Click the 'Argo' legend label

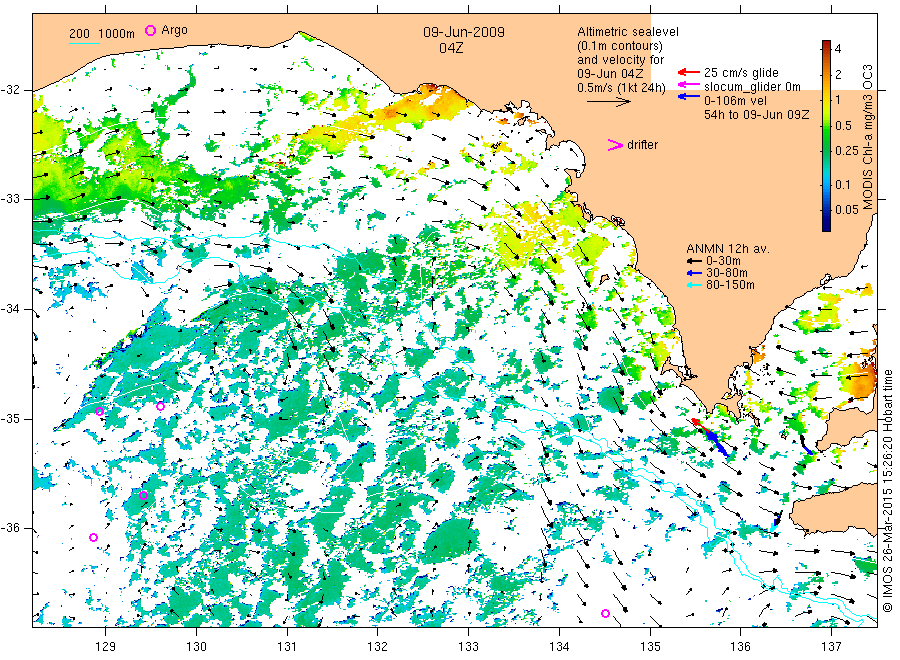[x=174, y=30]
